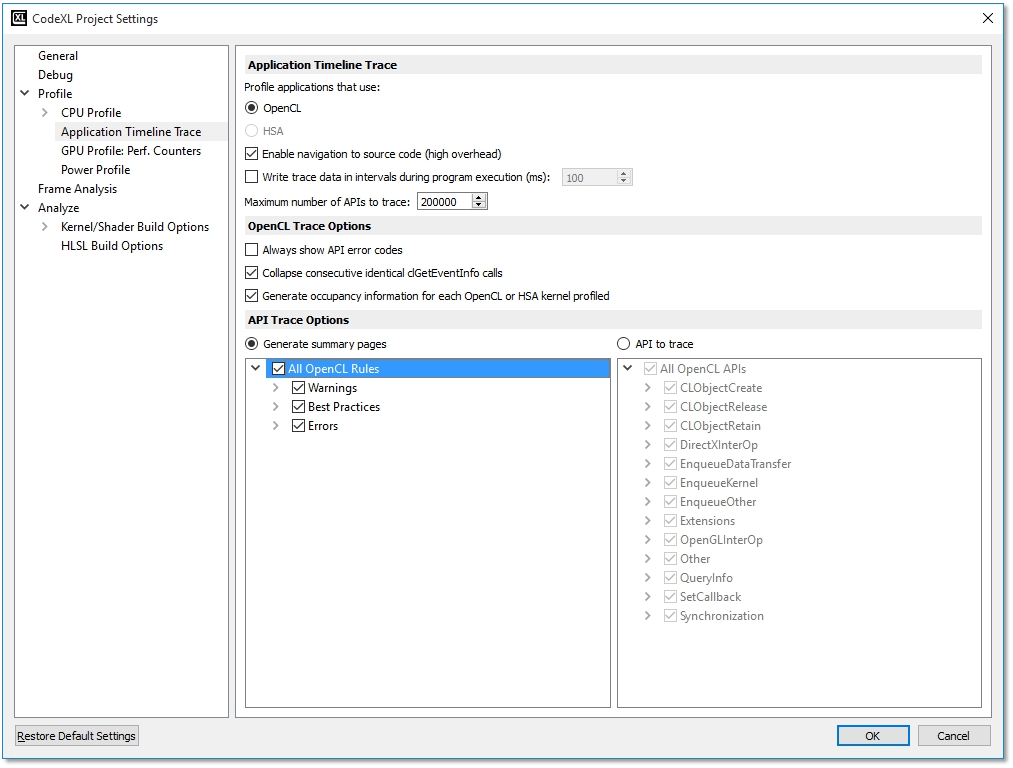This screenshot has width=1013, height=768.
Task: Click the Cancel button
Action: pyautogui.click(x=954, y=736)
